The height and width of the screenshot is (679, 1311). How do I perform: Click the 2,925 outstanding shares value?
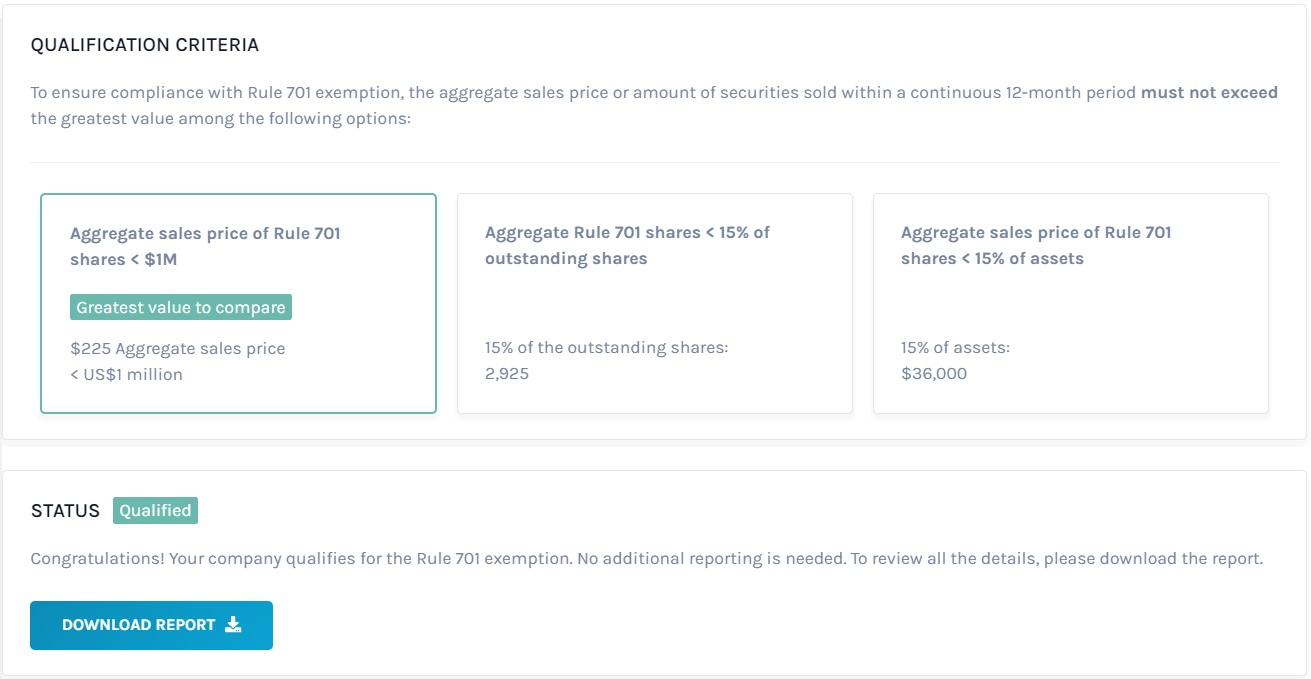507,374
